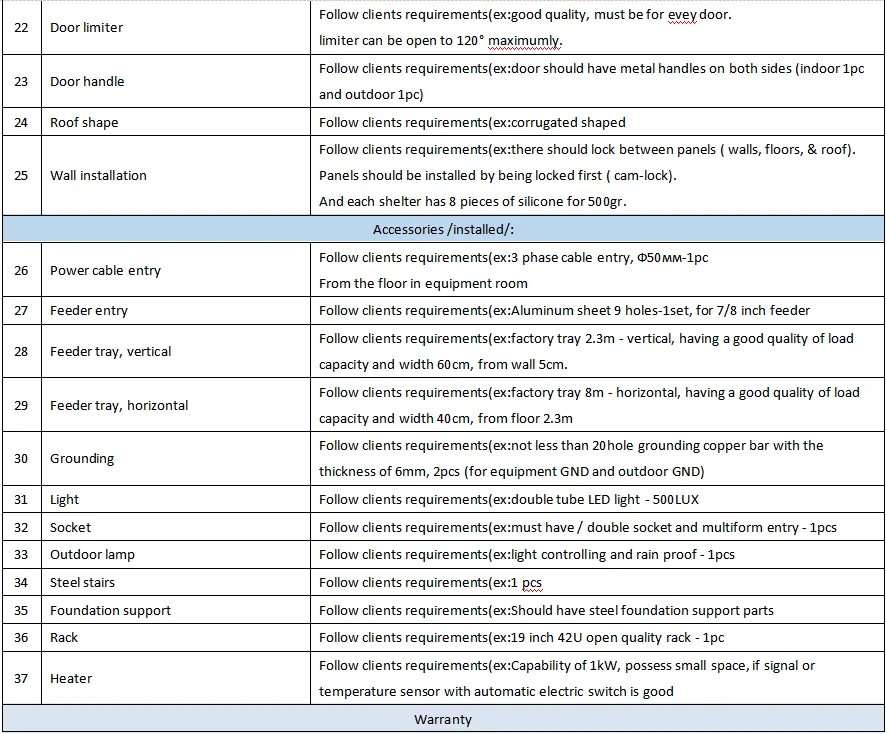Click the 'steel foundation support parts' description
This screenshot has width=887, height=734.
681,610
